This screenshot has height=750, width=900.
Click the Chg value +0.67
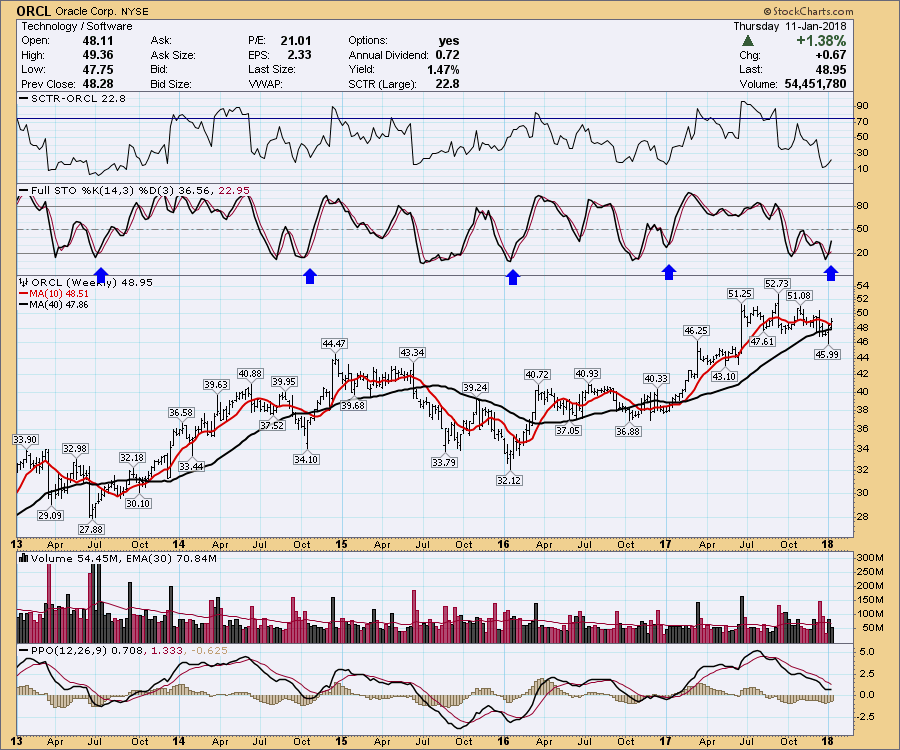[831, 55]
